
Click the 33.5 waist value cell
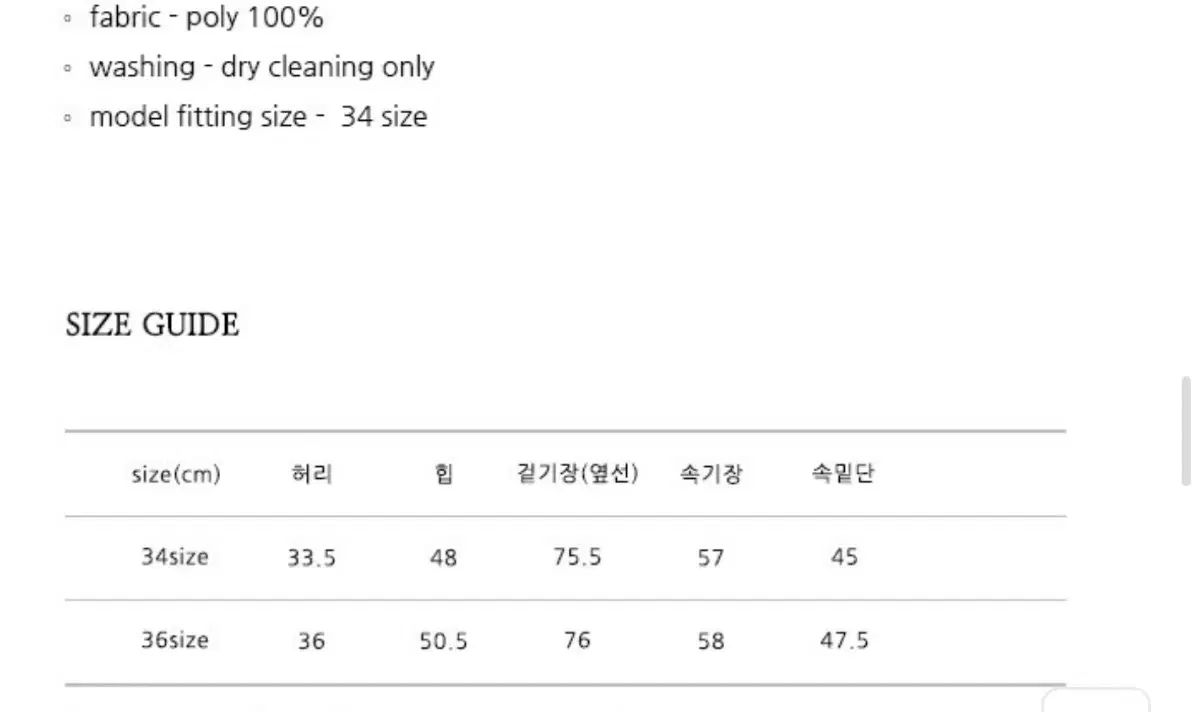pos(311,558)
